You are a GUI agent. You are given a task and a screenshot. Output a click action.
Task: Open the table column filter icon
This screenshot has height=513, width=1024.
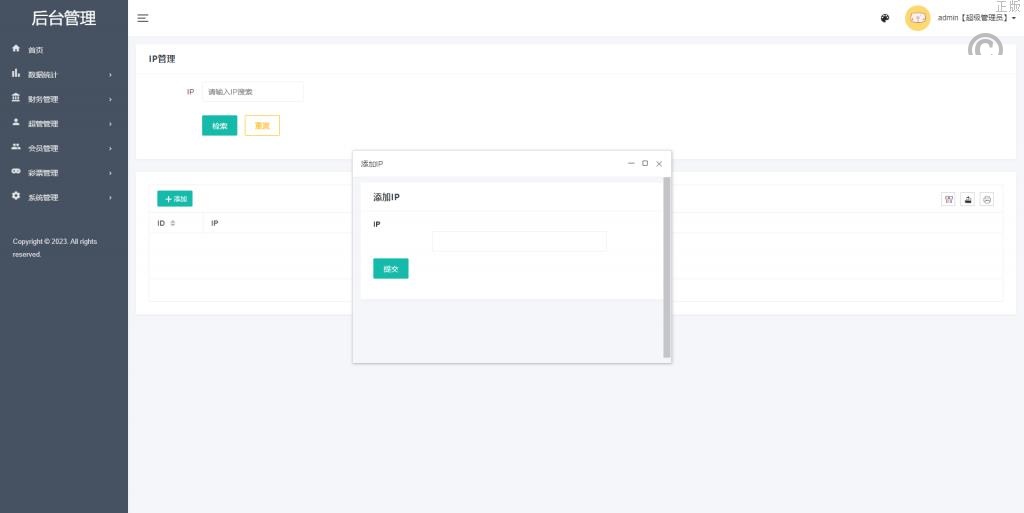click(948, 199)
